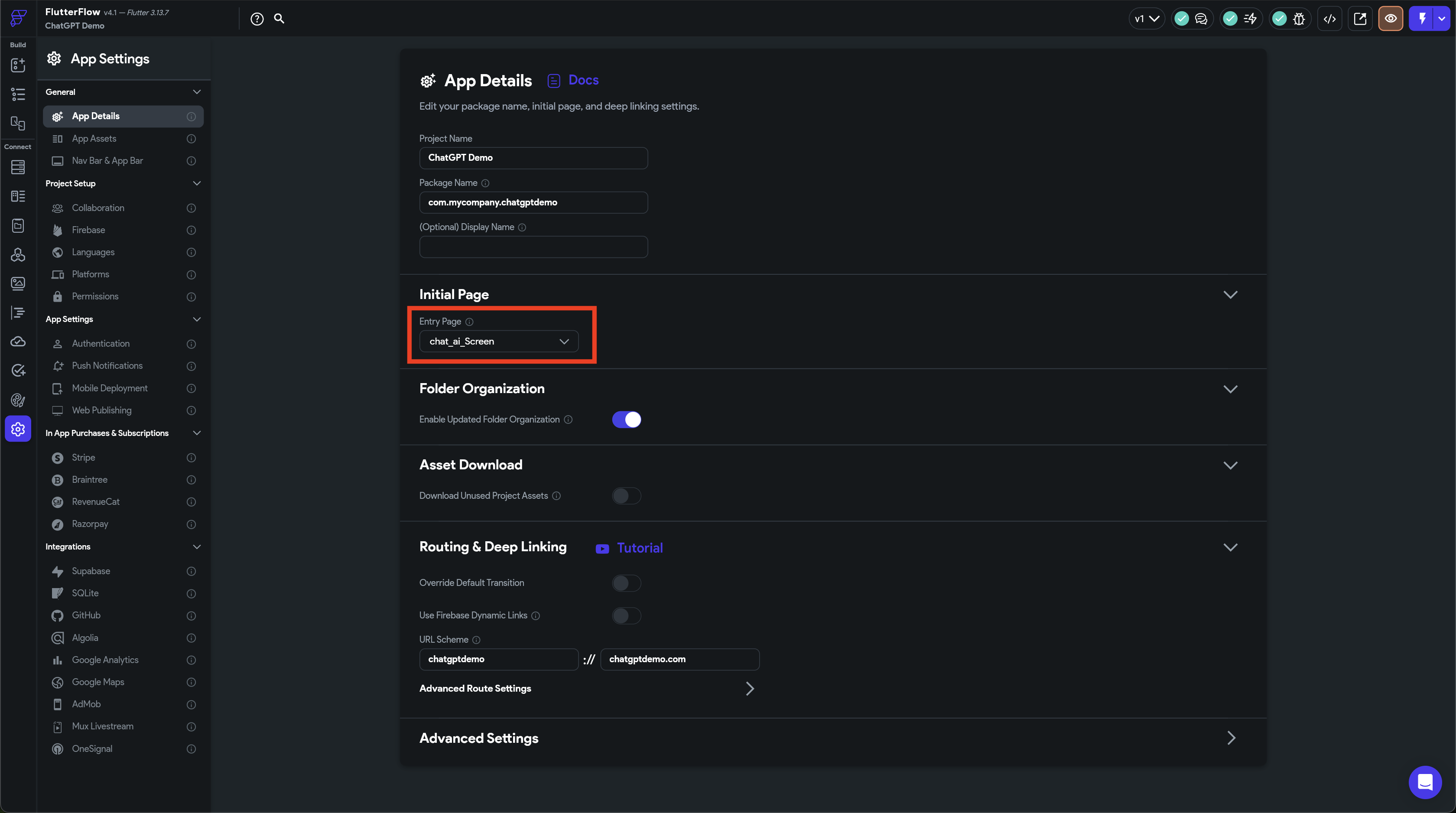Disable Enable Updated Folder Organization toggle
1456x813 pixels.
626,420
